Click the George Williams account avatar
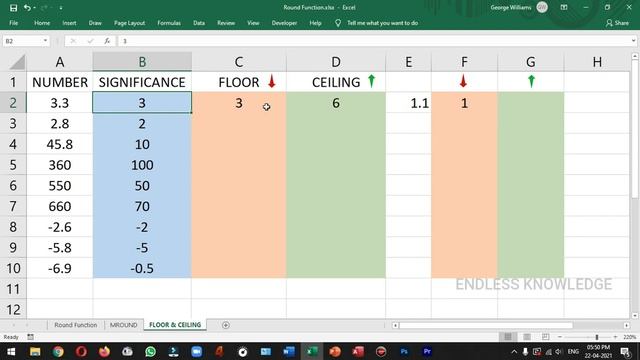This screenshot has width=640, height=360. click(x=542, y=7)
